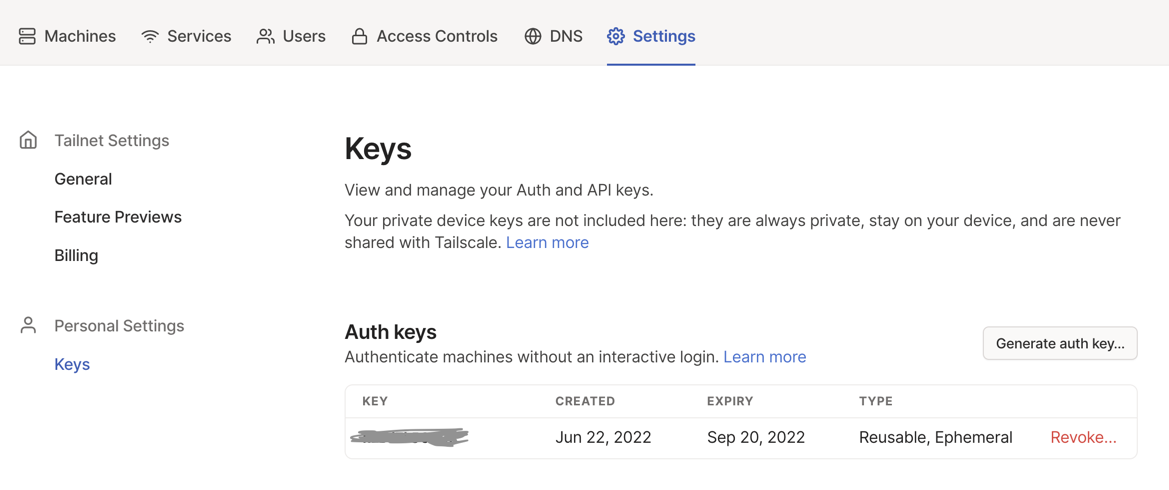Click the Users people icon
The width and height of the screenshot is (1169, 490).
tap(265, 36)
